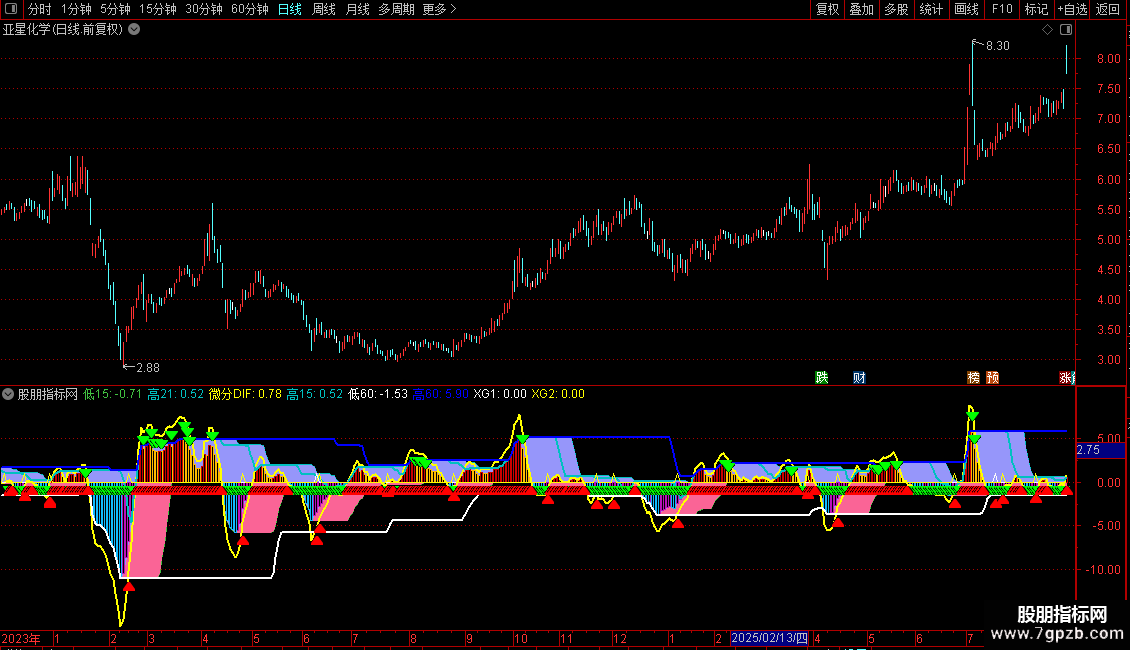
Task: Toggle the side panel icon near price axis
Action: [x=1066, y=30]
